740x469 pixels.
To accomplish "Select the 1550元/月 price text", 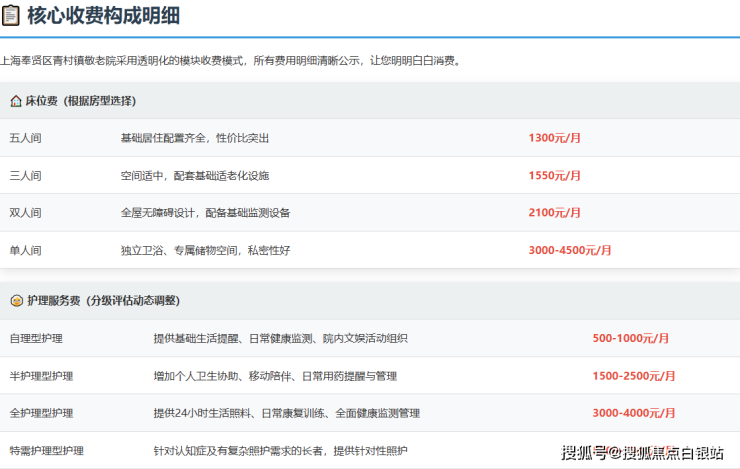I will point(554,175).
